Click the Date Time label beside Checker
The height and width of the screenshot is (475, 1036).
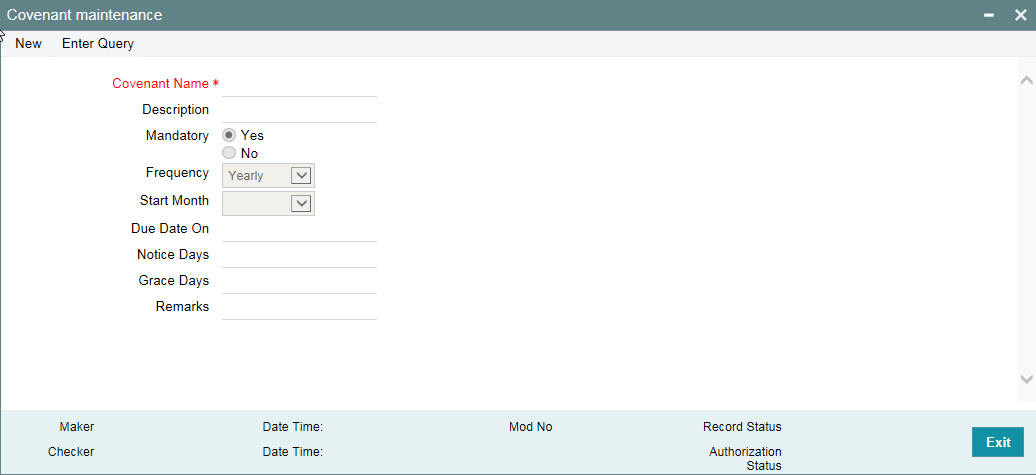point(292,452)
